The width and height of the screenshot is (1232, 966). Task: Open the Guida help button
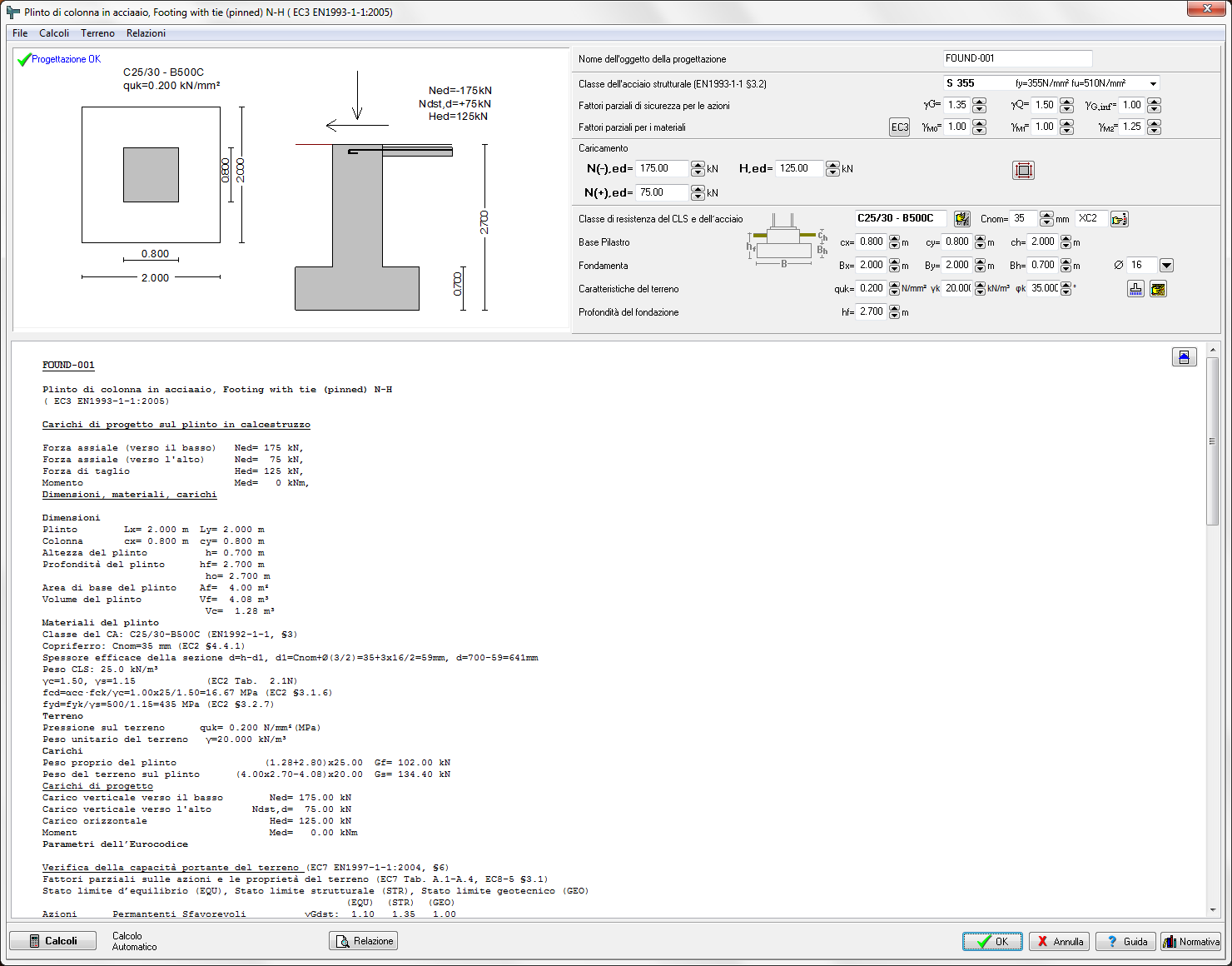point(1126,942)
